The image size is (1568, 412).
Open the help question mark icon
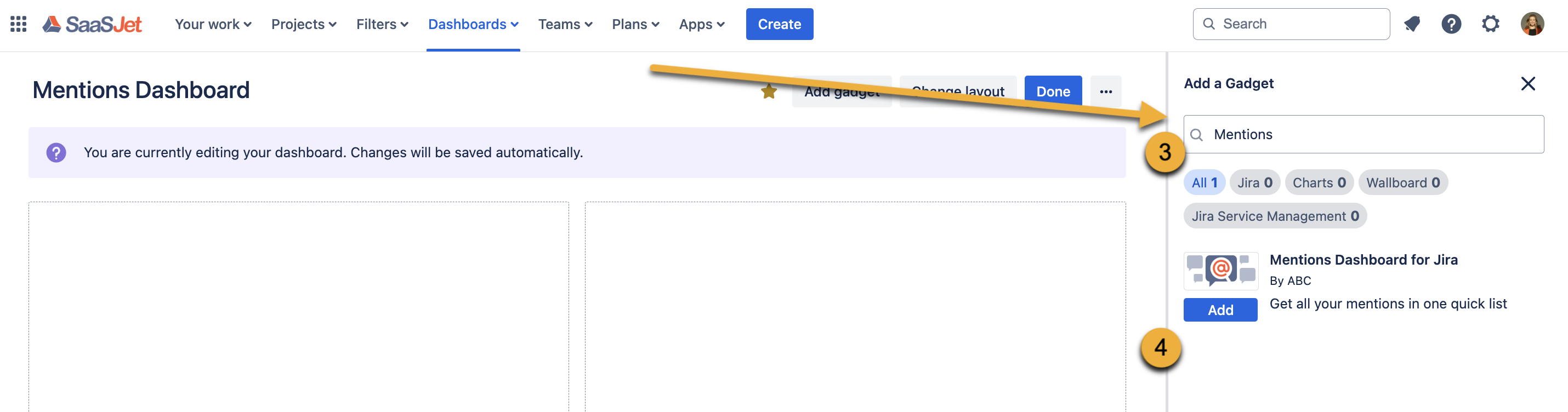tap(1451, 24)
